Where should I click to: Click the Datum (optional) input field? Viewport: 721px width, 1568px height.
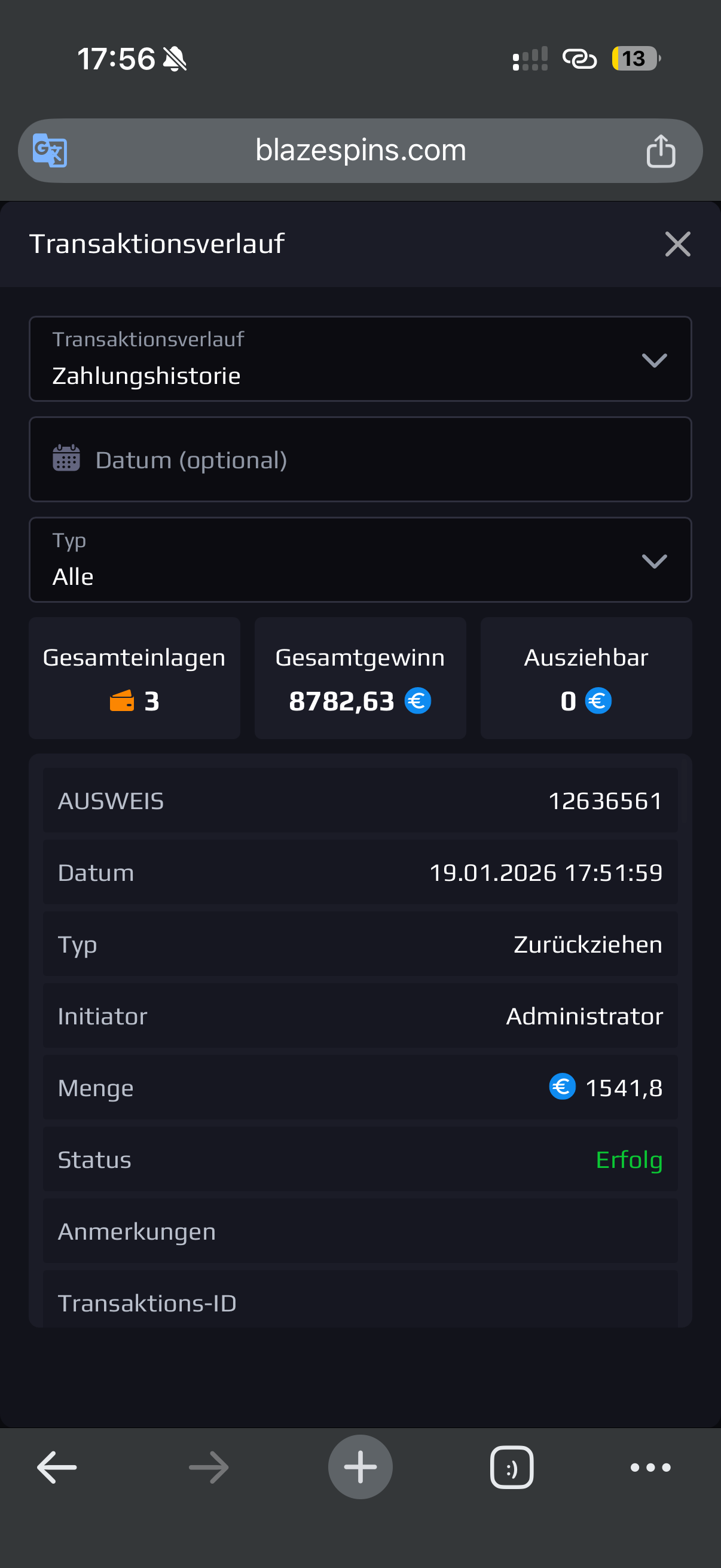click(377, 460)
